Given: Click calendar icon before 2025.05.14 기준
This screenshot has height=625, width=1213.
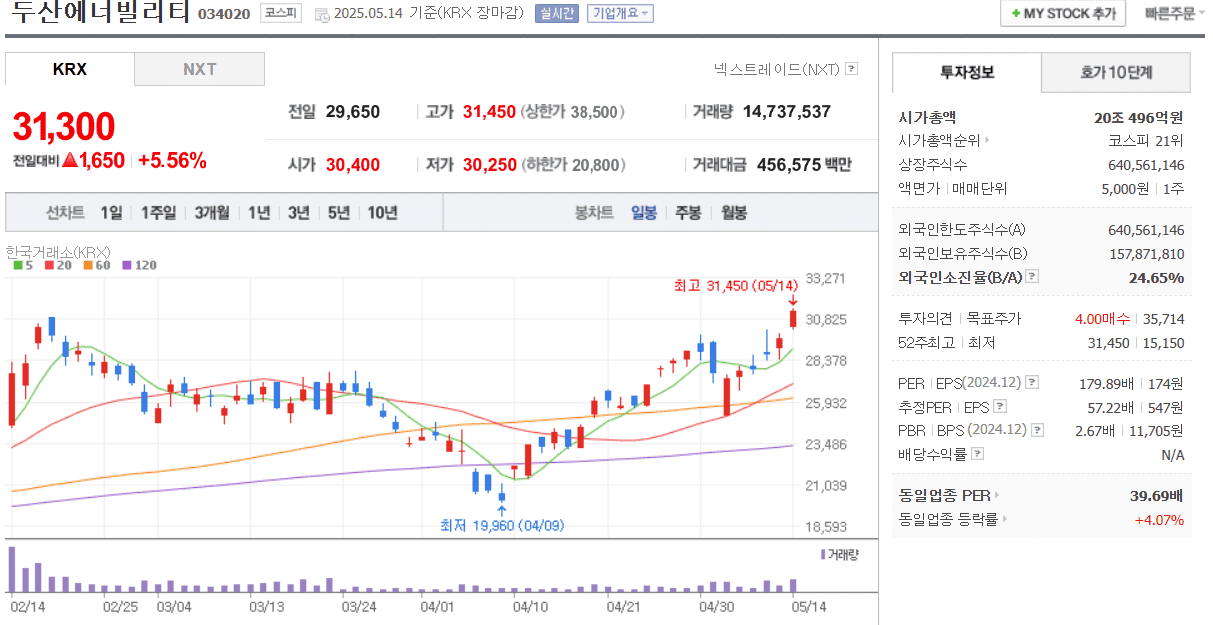Looking at the screenshot, I should (x=321, y=14).
